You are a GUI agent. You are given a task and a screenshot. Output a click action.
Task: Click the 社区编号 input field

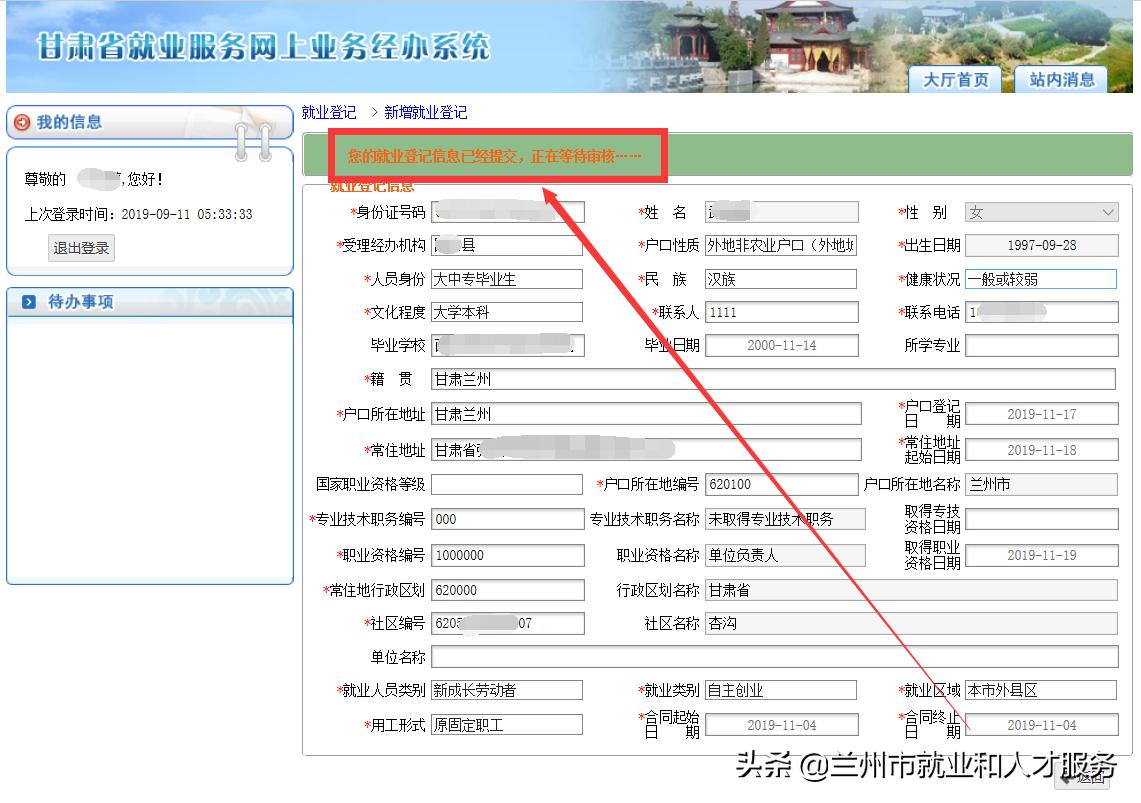pos(508,623)
